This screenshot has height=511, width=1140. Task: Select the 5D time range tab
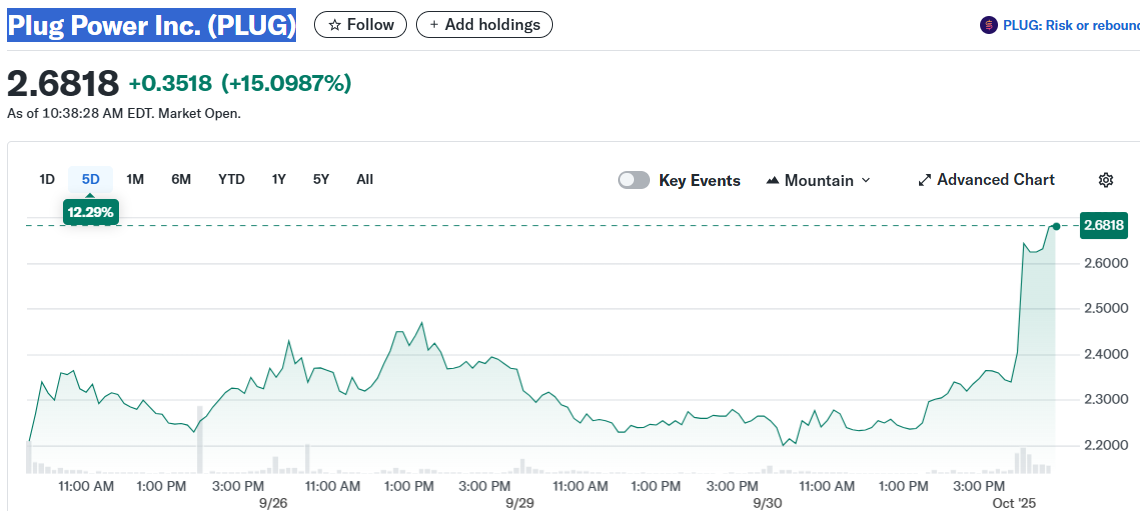click(x=91, y=179)
